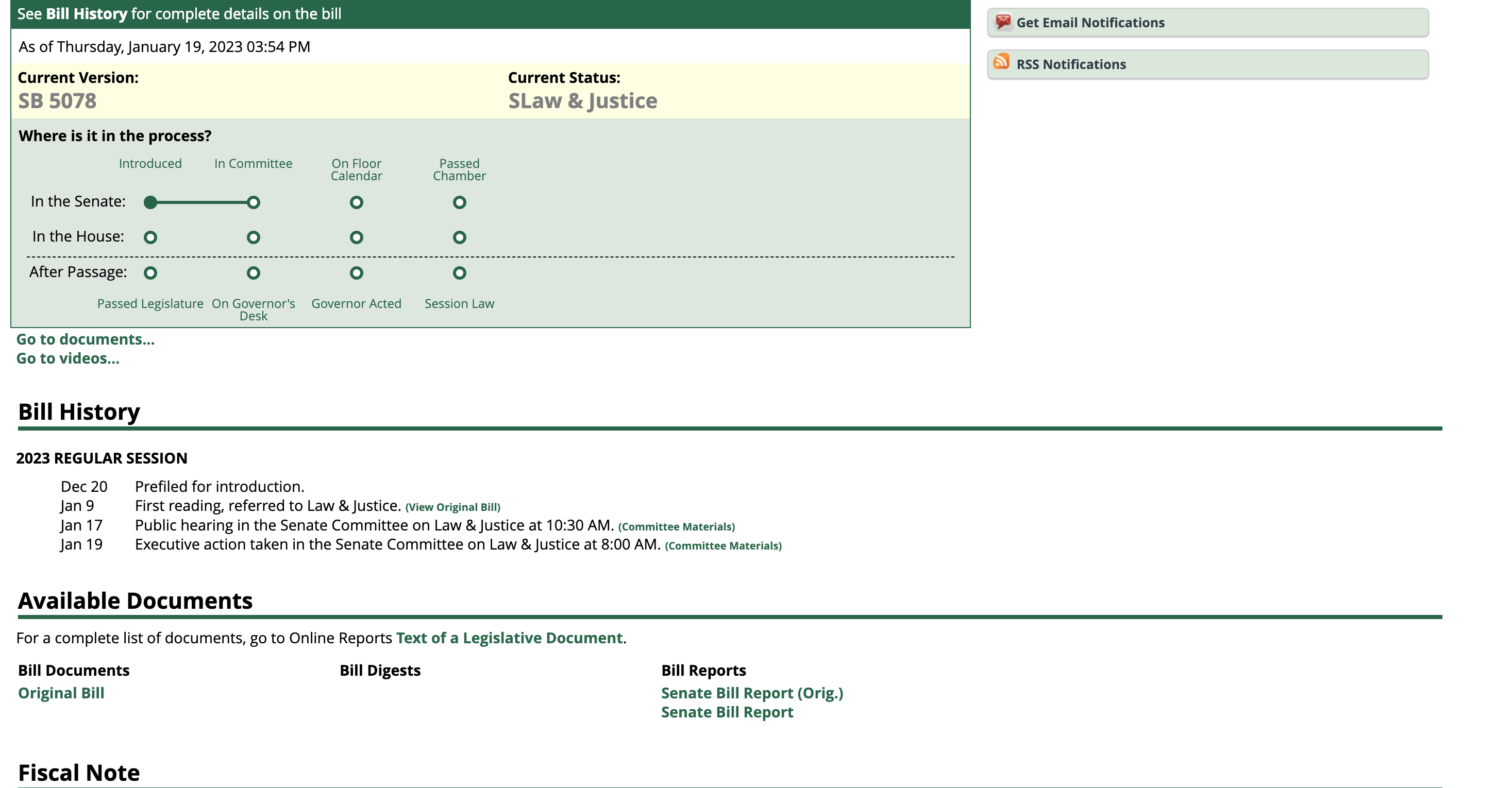Click House On Floor Calendar marker

pos(356,237)
